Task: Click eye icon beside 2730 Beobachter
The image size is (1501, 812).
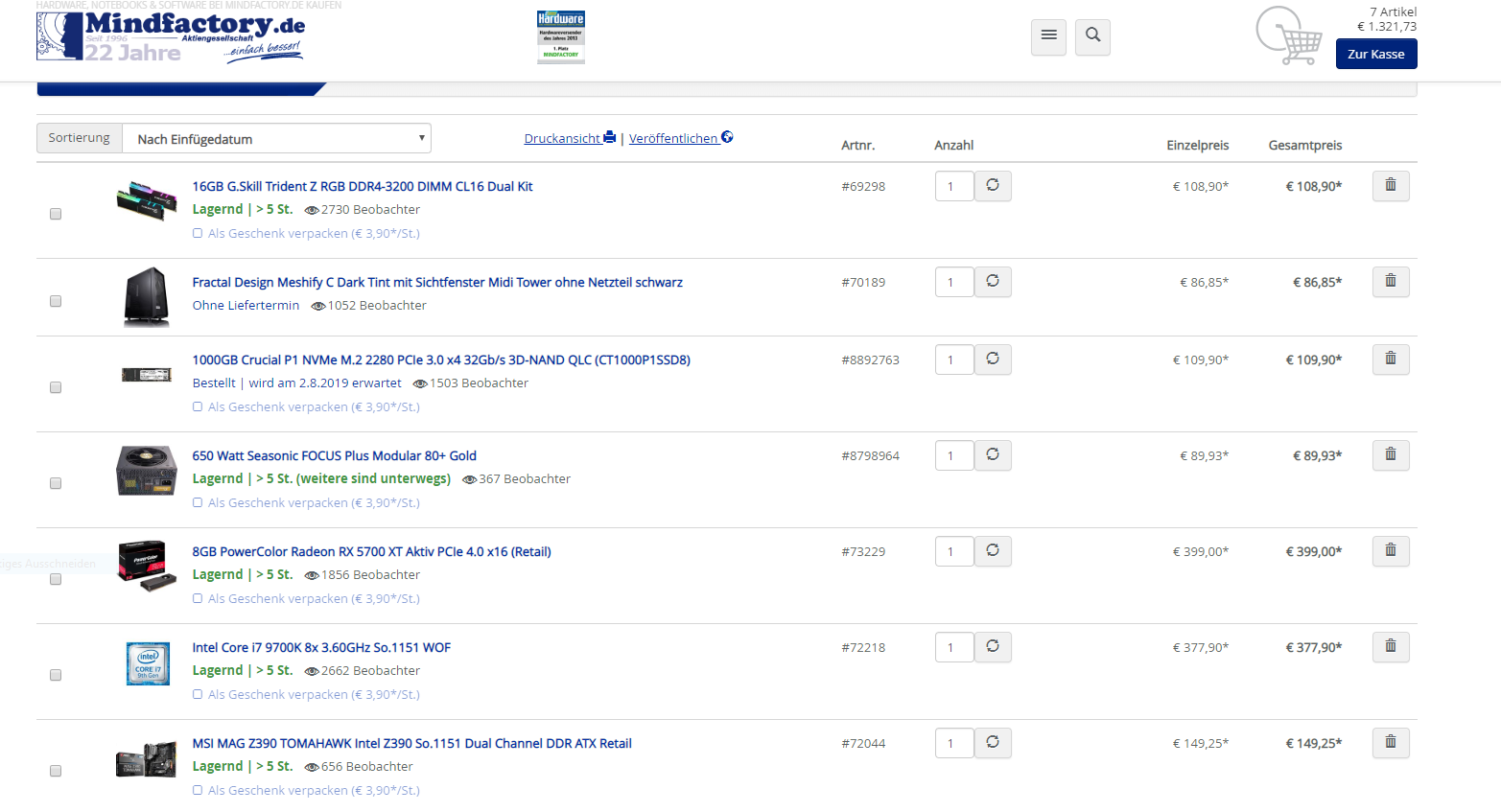Action: (x=312, y=210)
